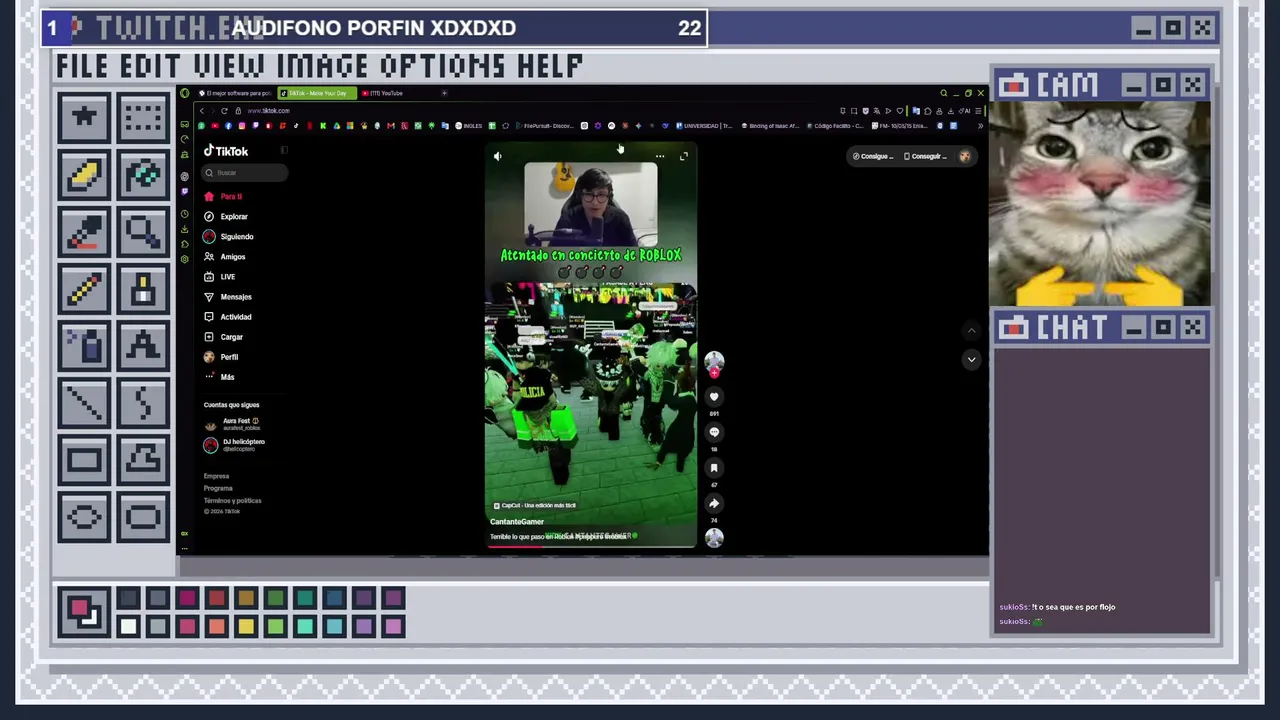The image size is (1280, 720).
Task: Open the TikTok comments bubble
Action: click(714, 432)
